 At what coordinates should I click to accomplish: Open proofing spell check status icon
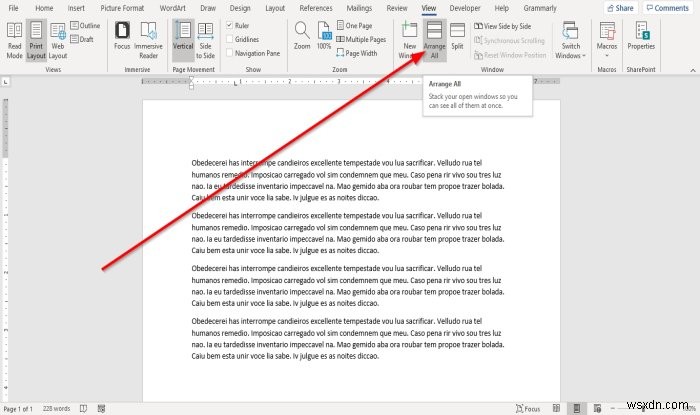click(x=83, y=409)
